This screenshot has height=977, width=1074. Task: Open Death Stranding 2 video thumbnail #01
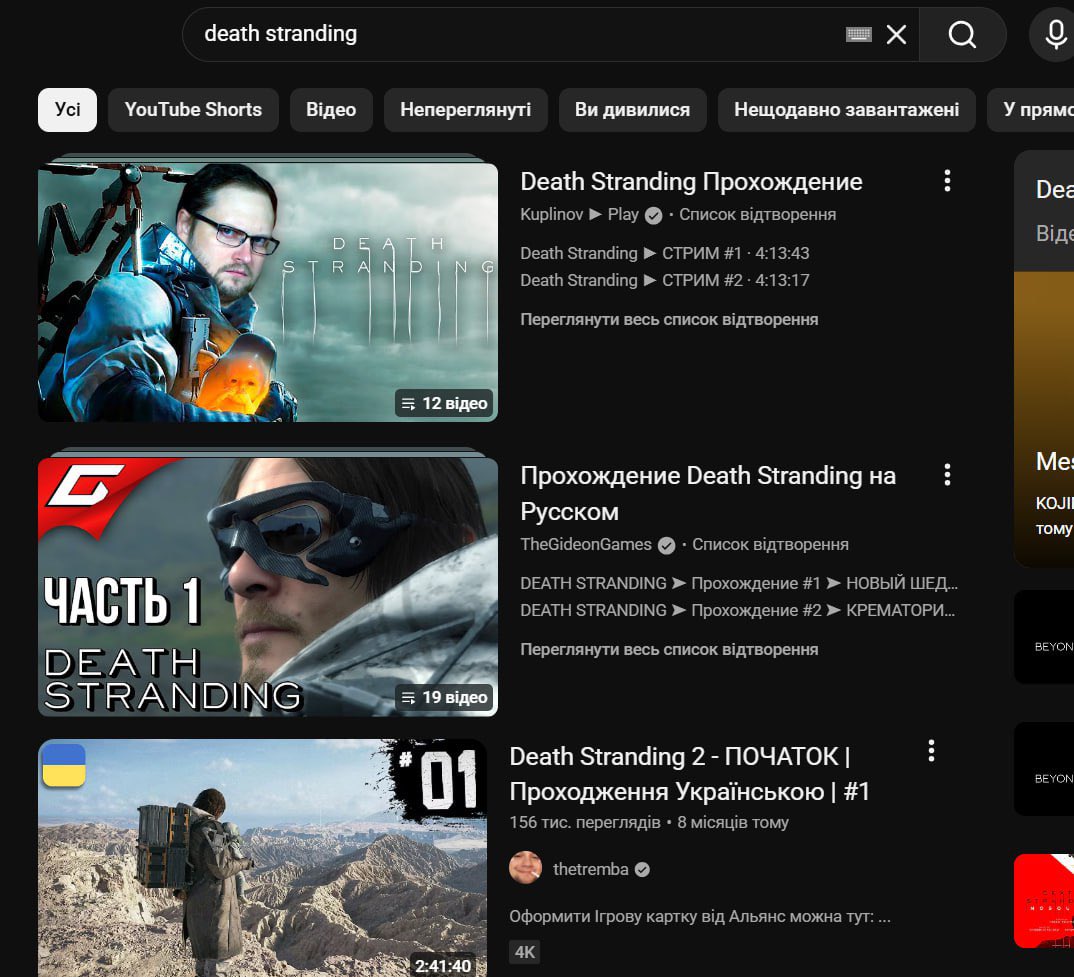pos(262,858)
